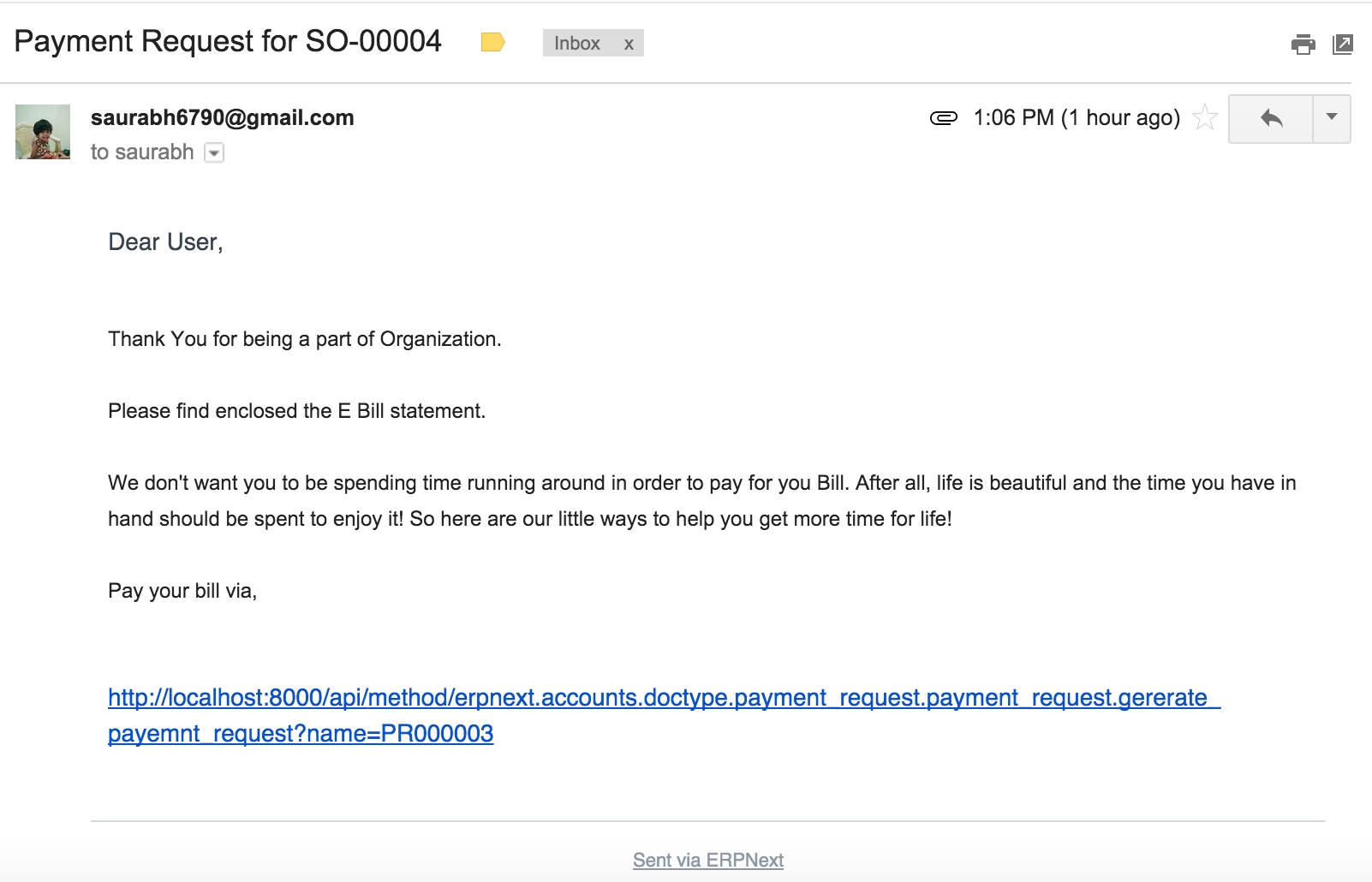Expand recipient details beside 'to saurabh'
The image size is (1372, 882).
click(x=214, y=152)
